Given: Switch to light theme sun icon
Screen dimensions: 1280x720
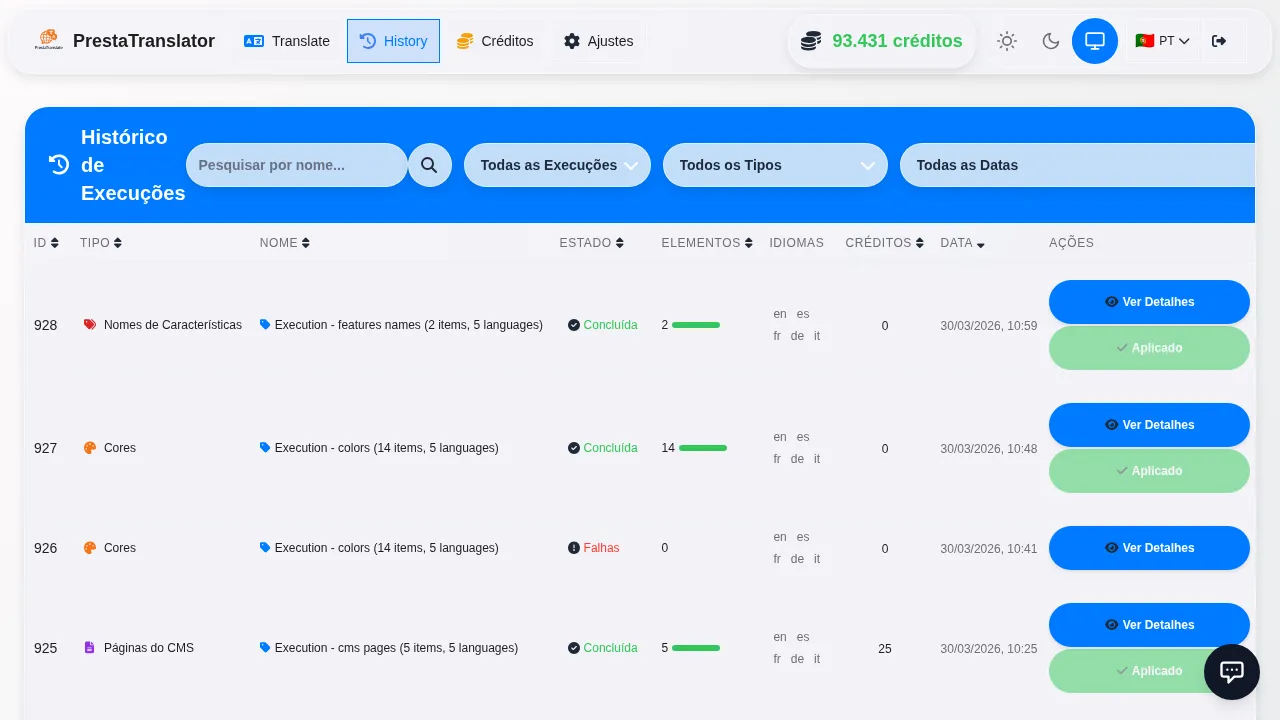Looking at the screenshot, I should (x=1007, y=41).
